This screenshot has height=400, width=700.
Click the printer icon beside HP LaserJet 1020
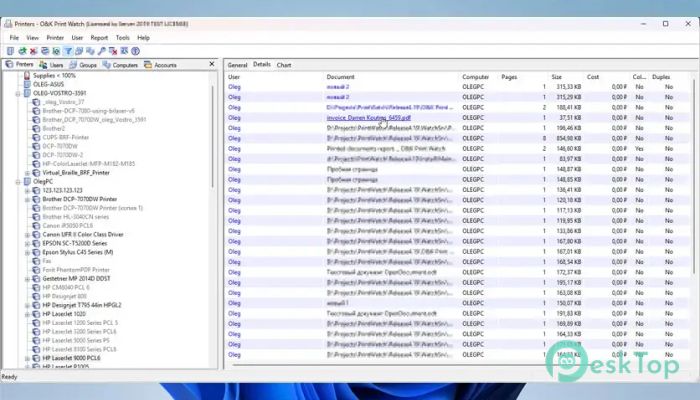coord(36,314)
